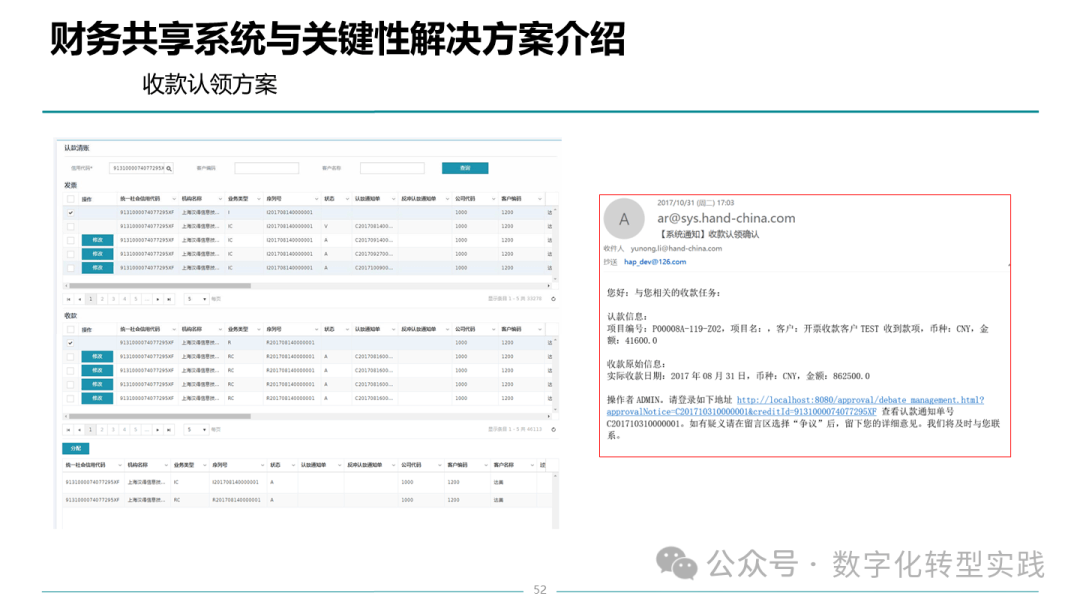Screen dimensions: 1080x608
Task: Select page 4 in 收款 table pager
Action: click(x=125, y=430)
